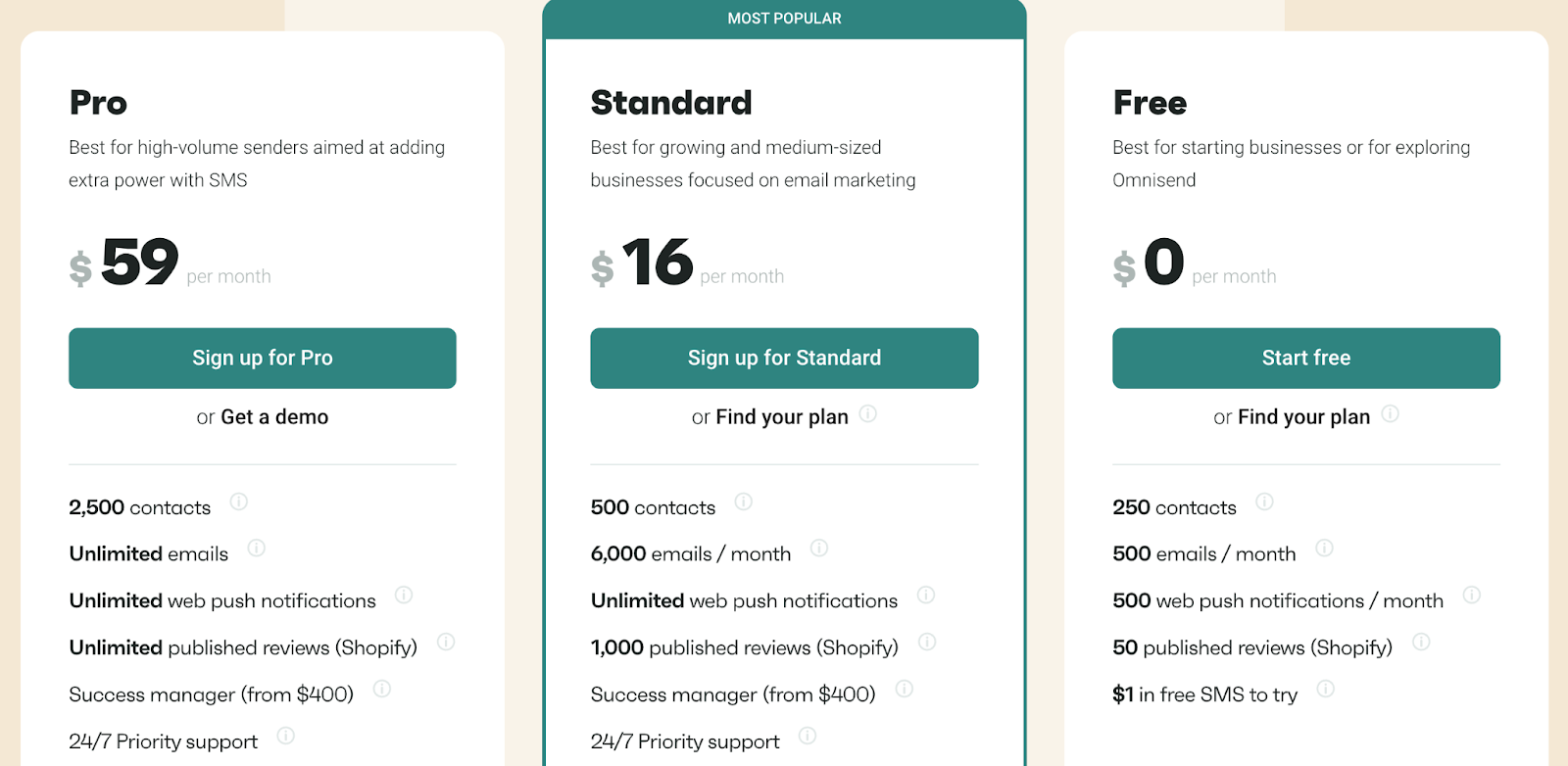Open info icon for $1 in free SMS
The image size is (1568, 766).
point(1325,690)
